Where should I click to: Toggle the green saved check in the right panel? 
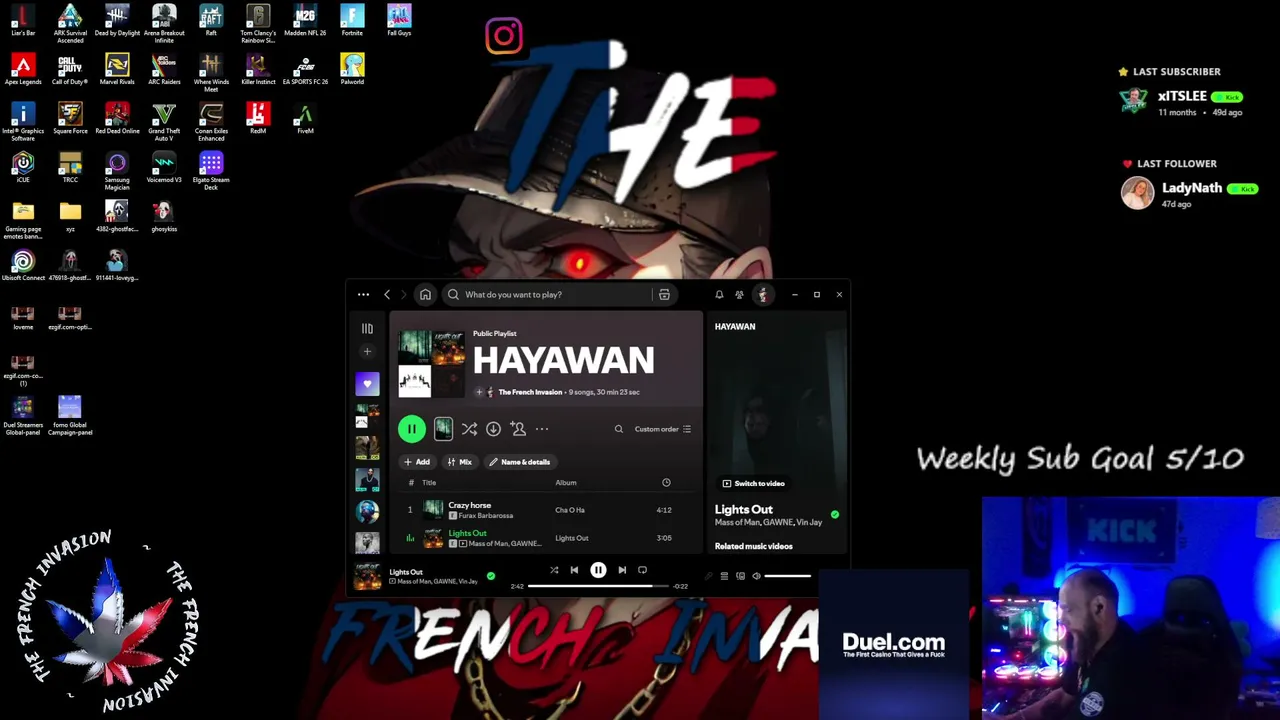[x=835, y=515]
